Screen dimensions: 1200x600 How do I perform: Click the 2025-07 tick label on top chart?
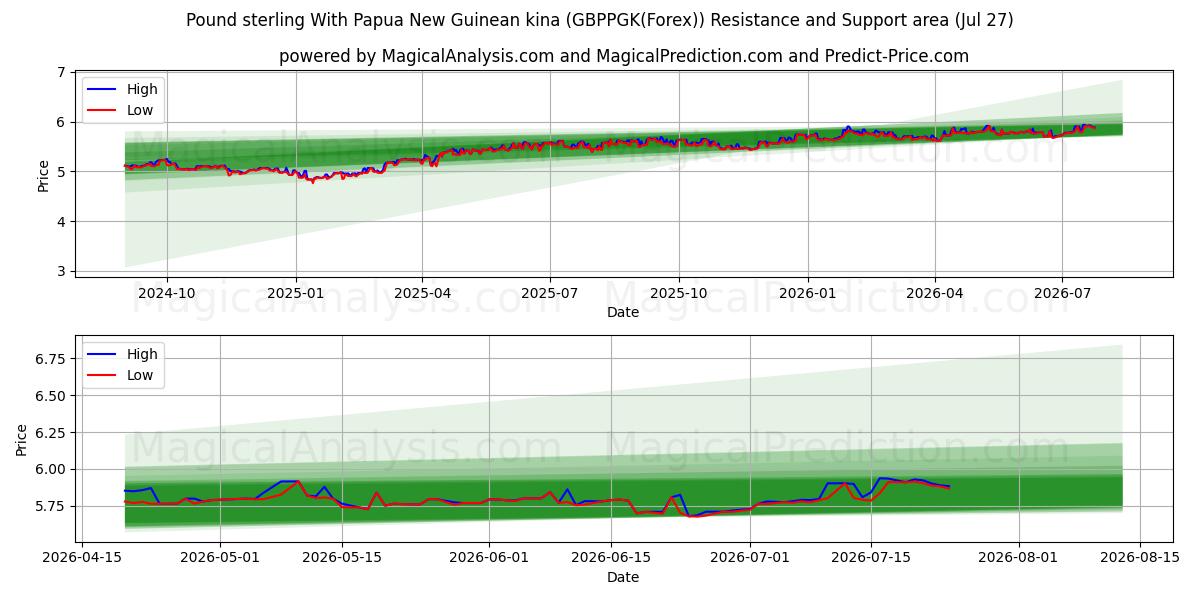[550, 293]
